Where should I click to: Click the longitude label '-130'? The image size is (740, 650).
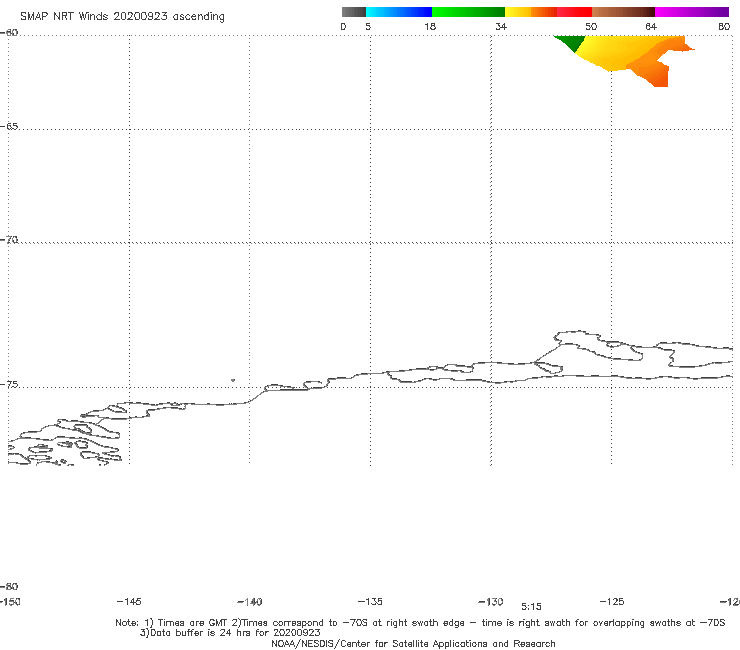(491, 601)
